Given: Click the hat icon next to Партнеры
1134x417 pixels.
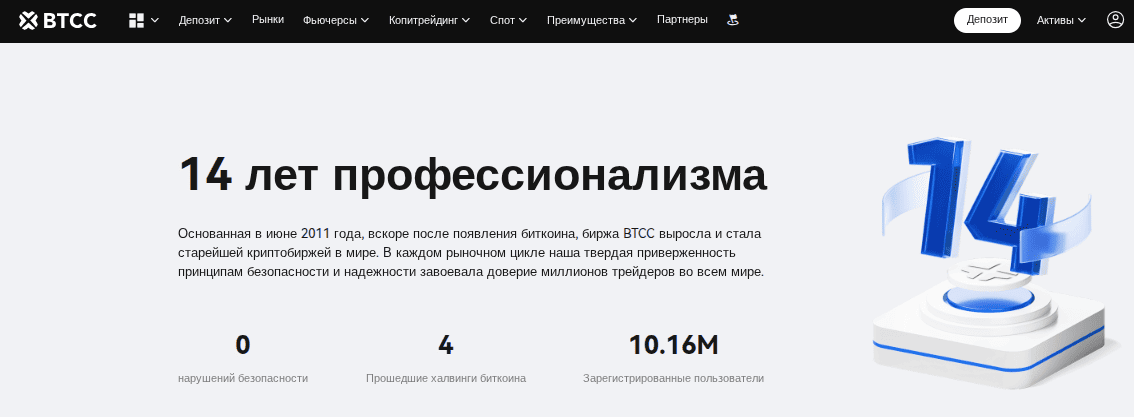Looking at the screenshot, I should [x=733, y=20].
